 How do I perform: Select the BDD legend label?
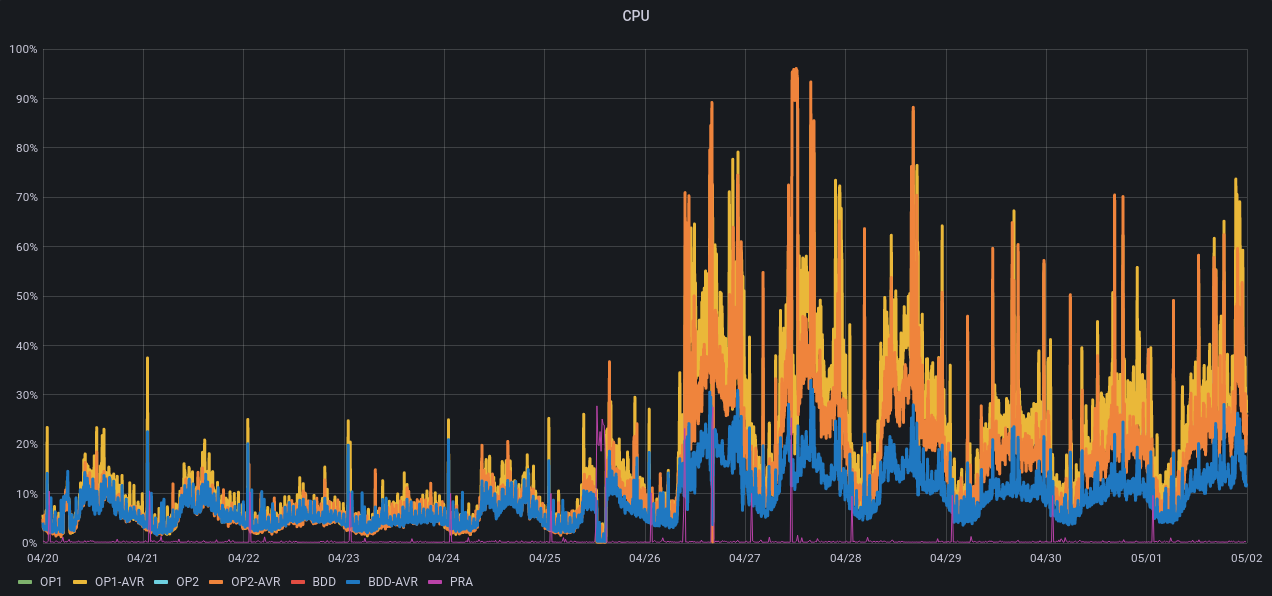click(x=324, y=581)
